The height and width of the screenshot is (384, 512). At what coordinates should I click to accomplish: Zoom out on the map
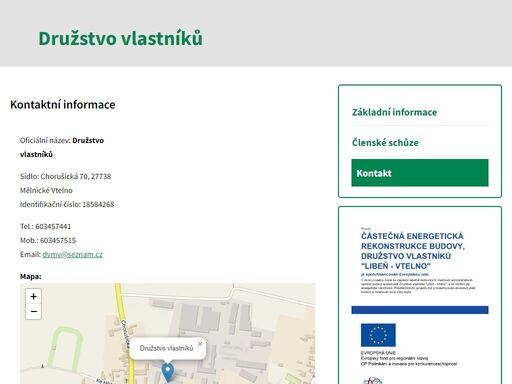coord(33,312)
